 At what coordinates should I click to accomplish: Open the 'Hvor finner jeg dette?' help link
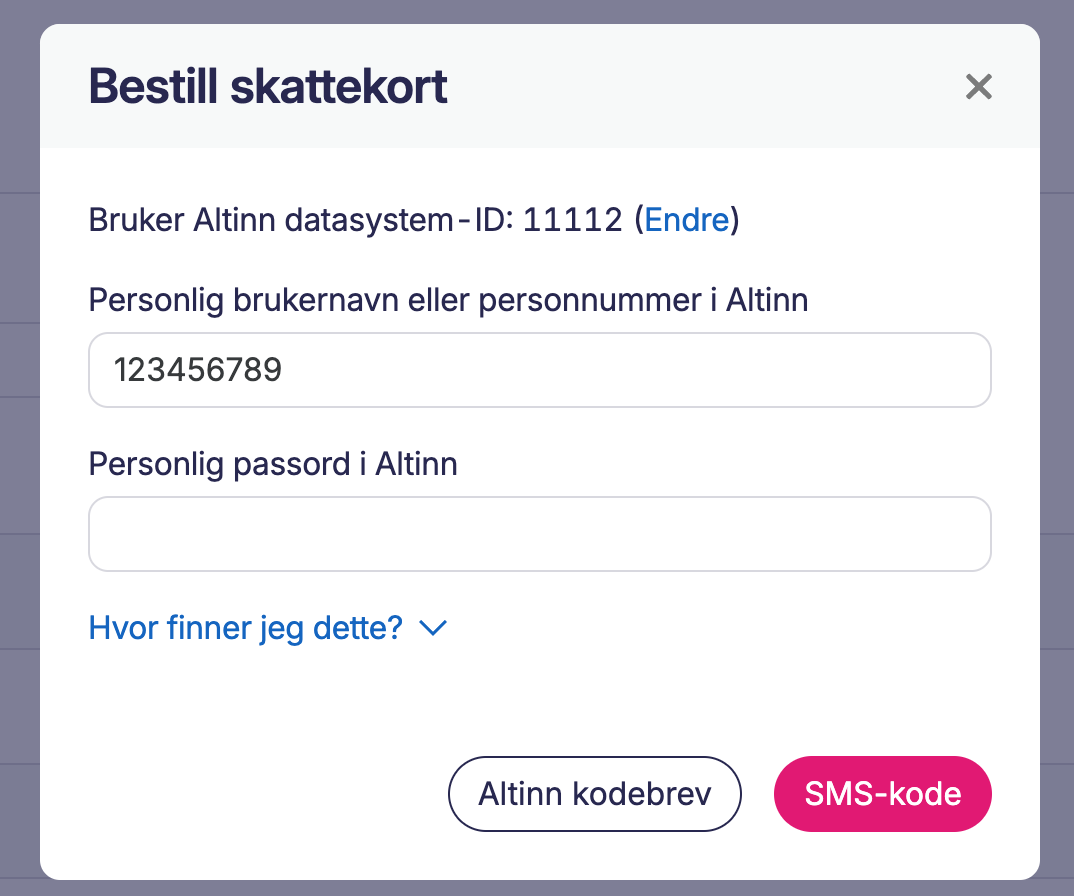click(x=246, y=628)
